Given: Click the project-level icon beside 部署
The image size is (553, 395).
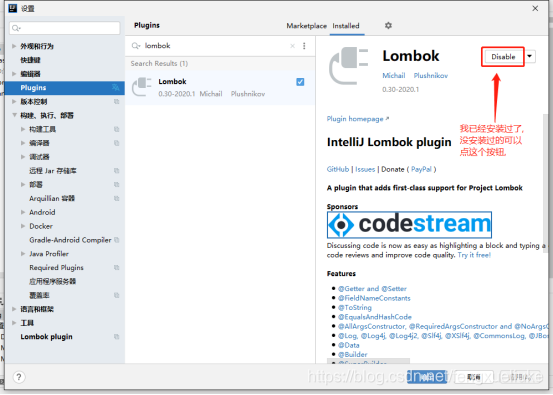Looking at the screenshot, I should [116, 184].
